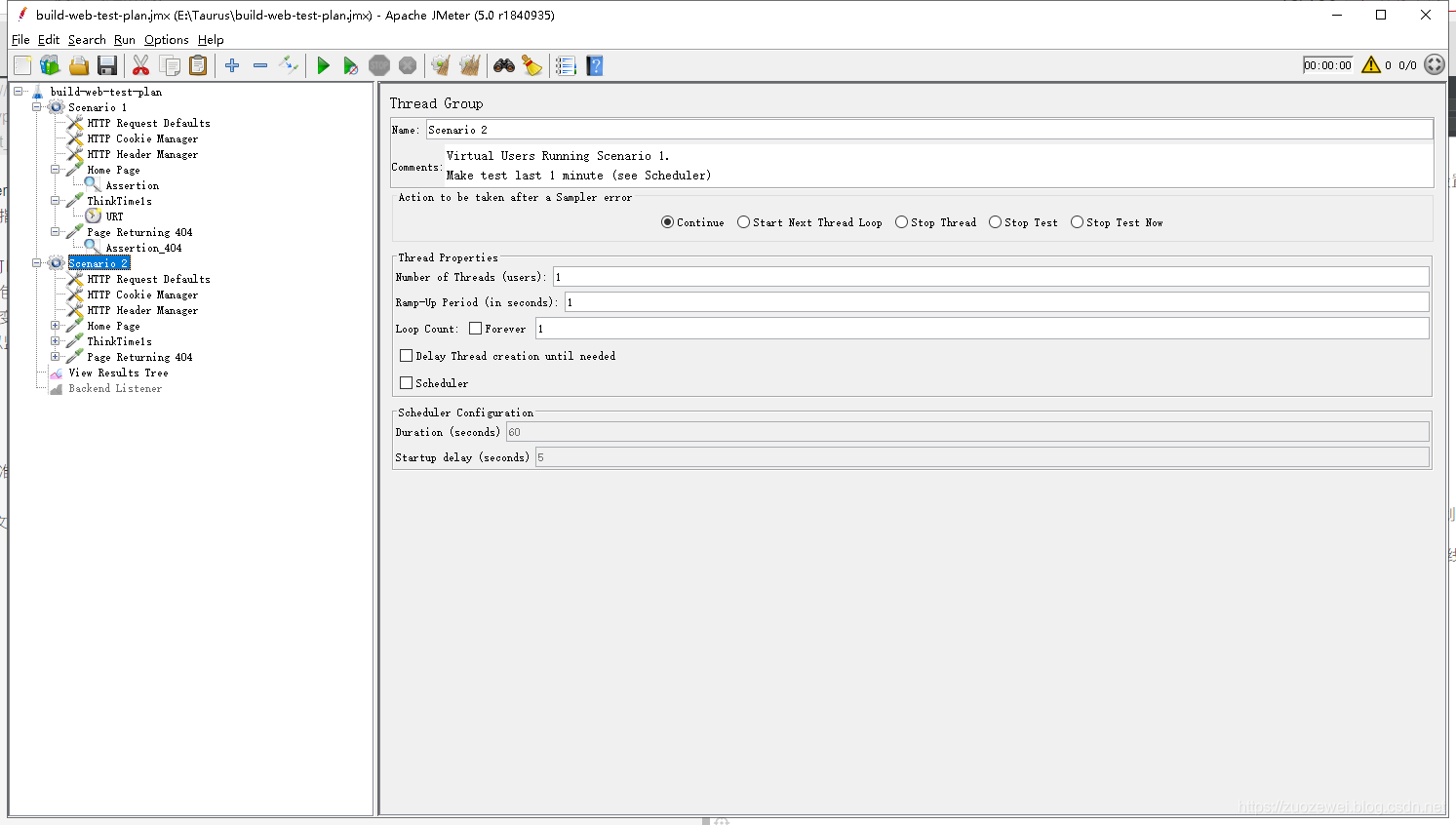Click the Name field containing Scenario 2
The width and height of the screenshot is (1456, 825).
929,130
